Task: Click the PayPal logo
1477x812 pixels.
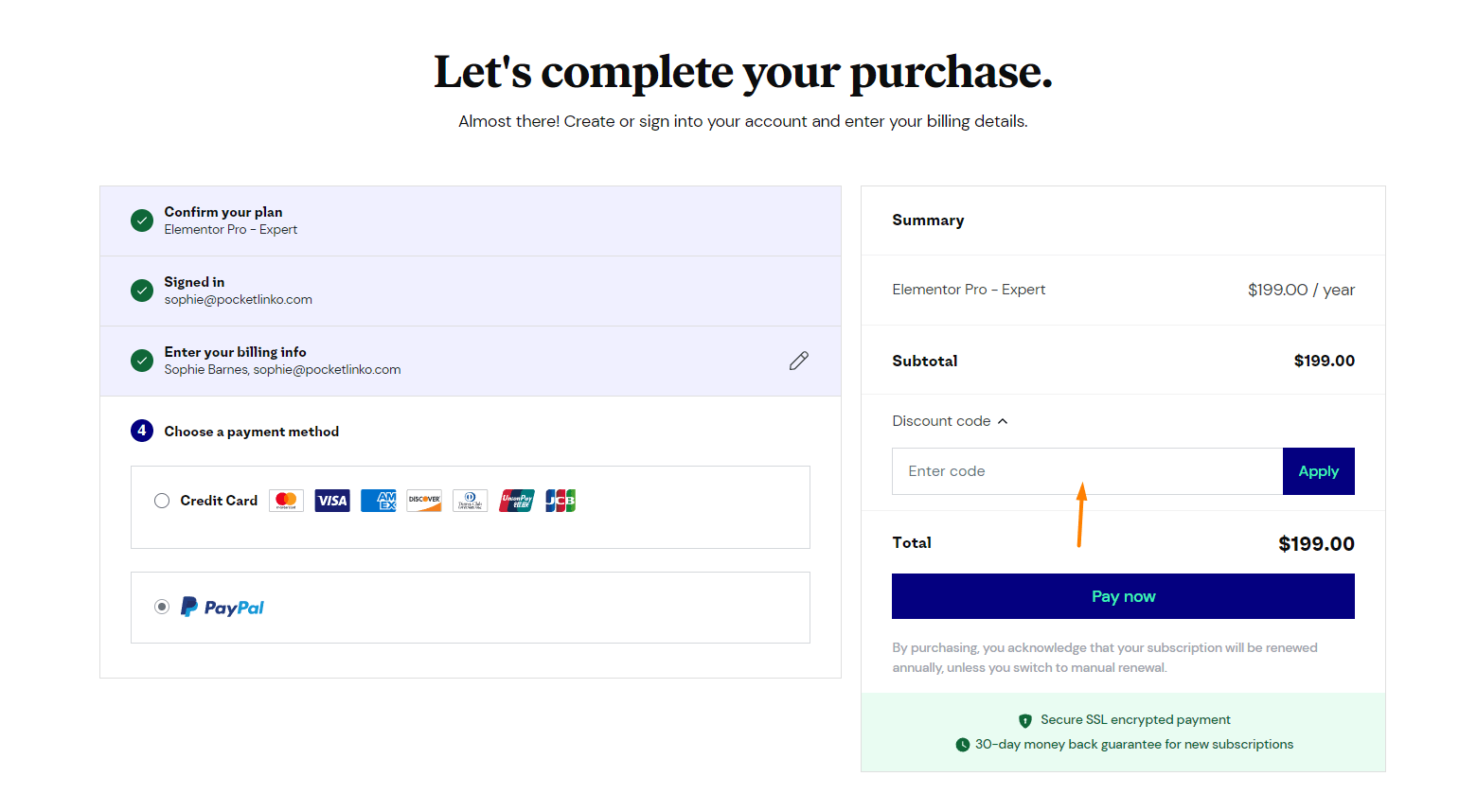Action: click(222, 608)
